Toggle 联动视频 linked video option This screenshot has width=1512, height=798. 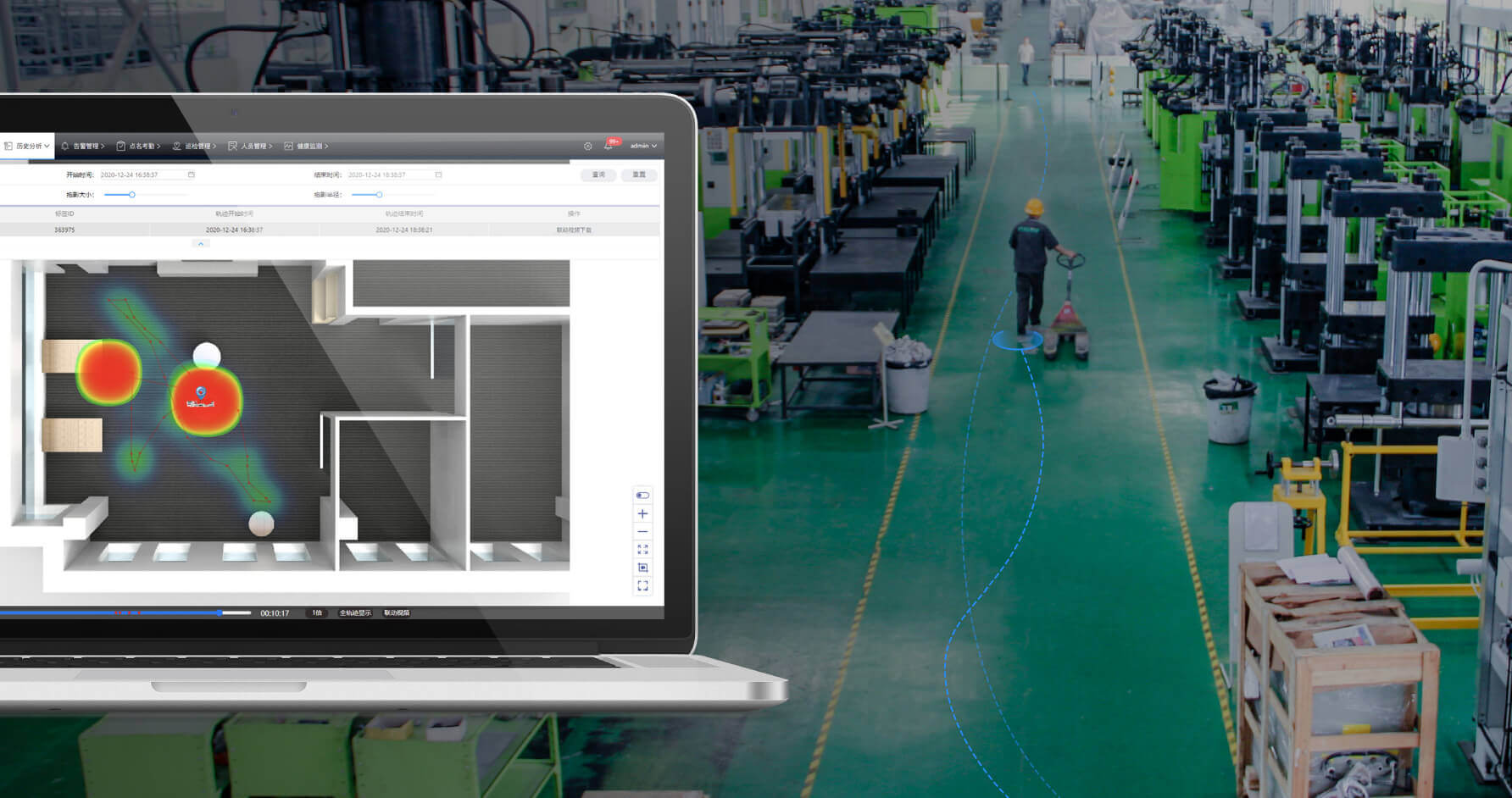397,612
